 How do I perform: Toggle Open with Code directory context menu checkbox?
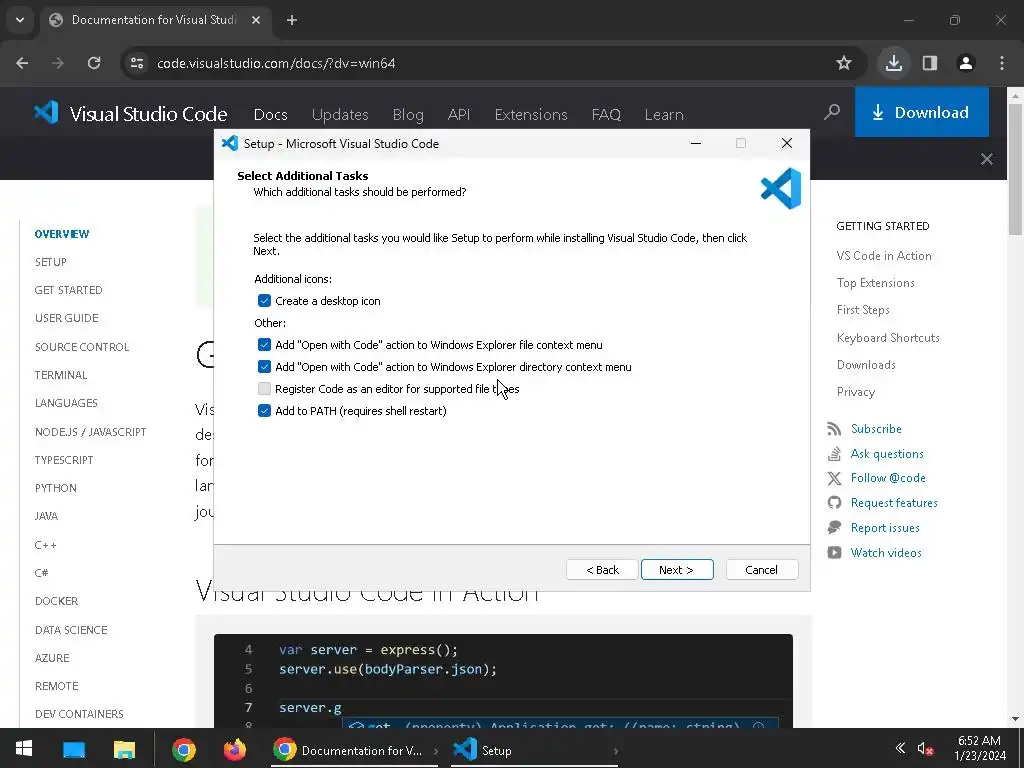tap(264, 366)
